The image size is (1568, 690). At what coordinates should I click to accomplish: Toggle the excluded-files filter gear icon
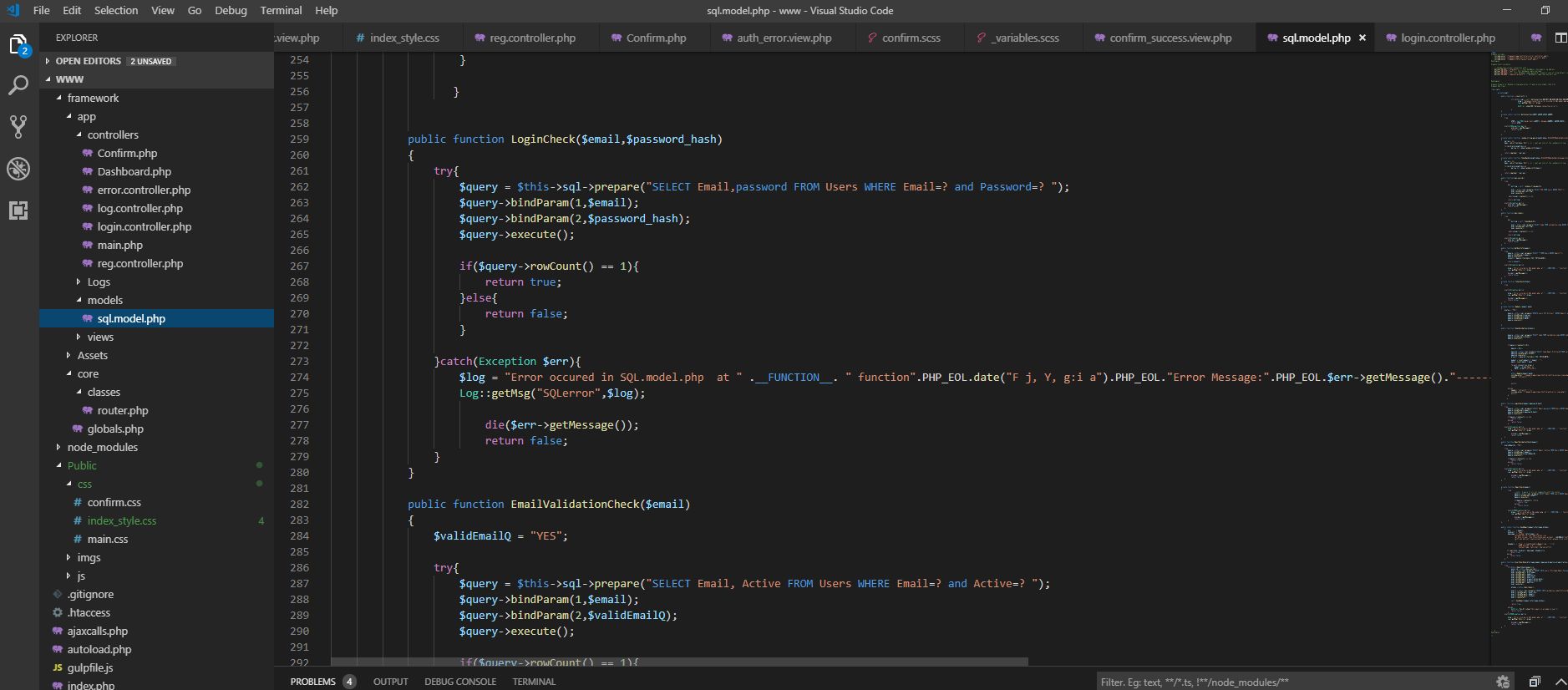[x=1502, y=682]
